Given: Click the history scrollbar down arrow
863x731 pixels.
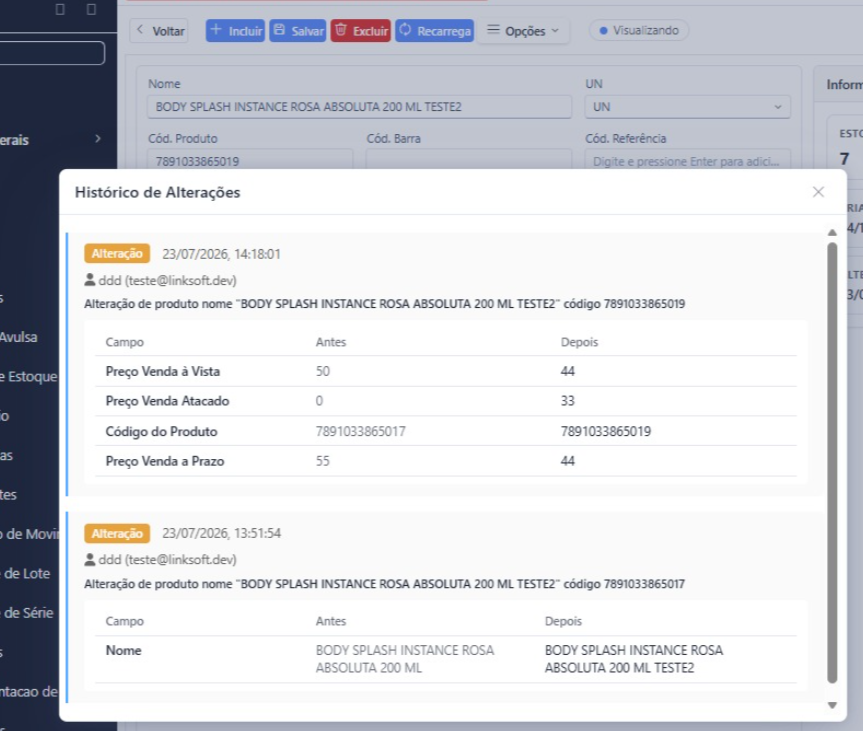Looking at the screenshot, I should [832, 705].
